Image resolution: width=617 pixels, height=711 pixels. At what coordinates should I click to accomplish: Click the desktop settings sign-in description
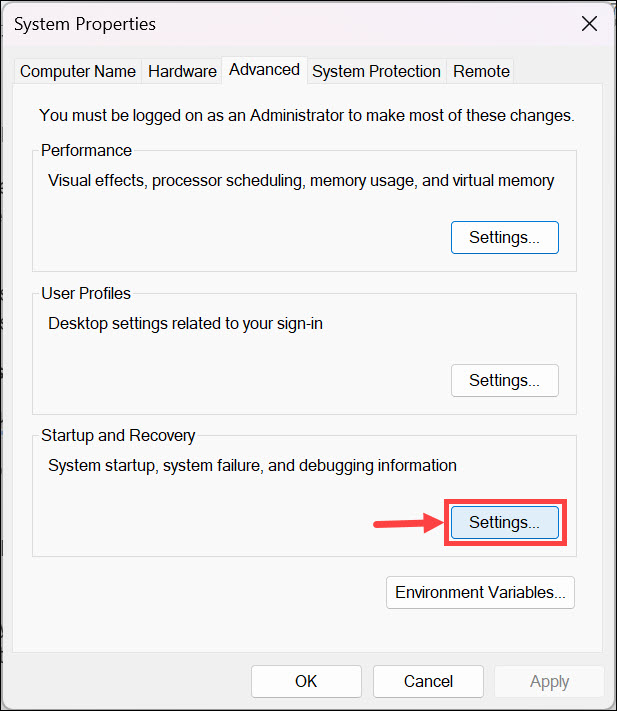[198, 323]
